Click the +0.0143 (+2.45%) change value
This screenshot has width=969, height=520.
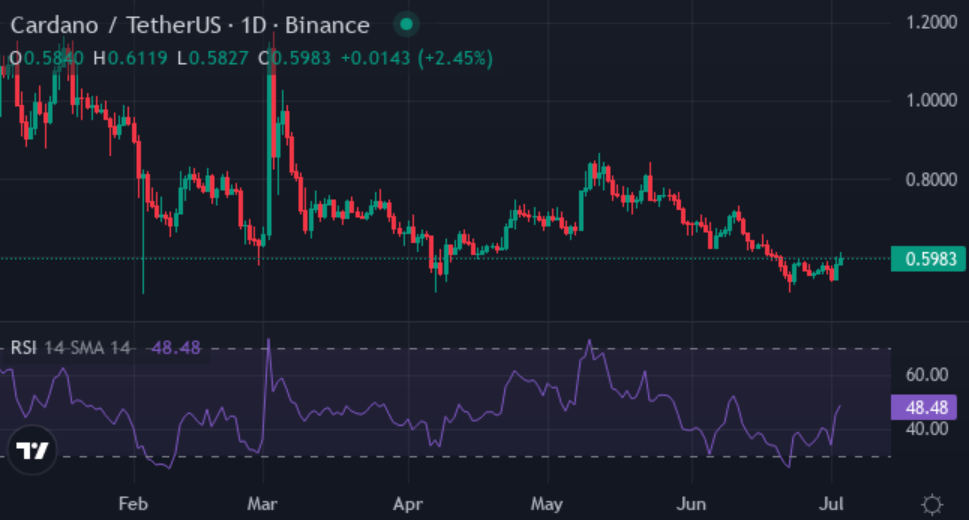pos(417,59)
